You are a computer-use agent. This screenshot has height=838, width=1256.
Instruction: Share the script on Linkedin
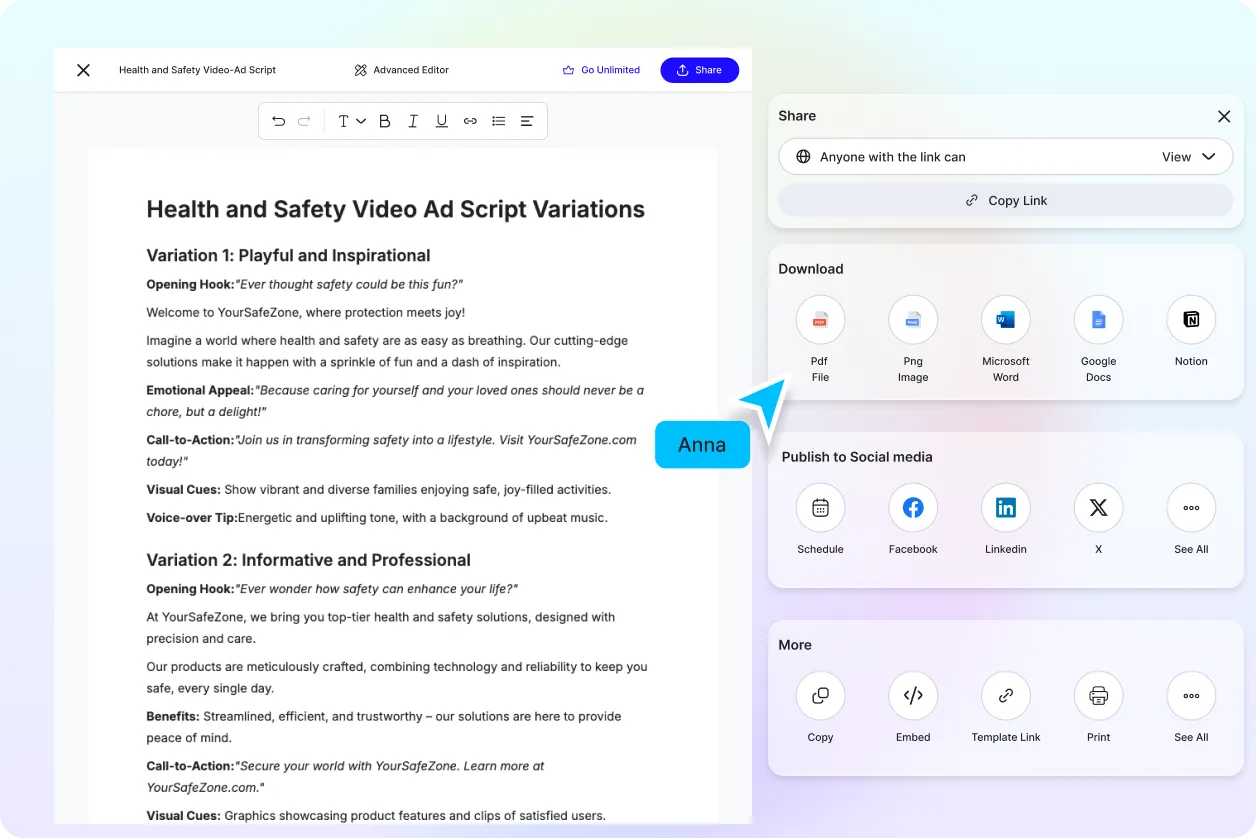pos(1005,507)
